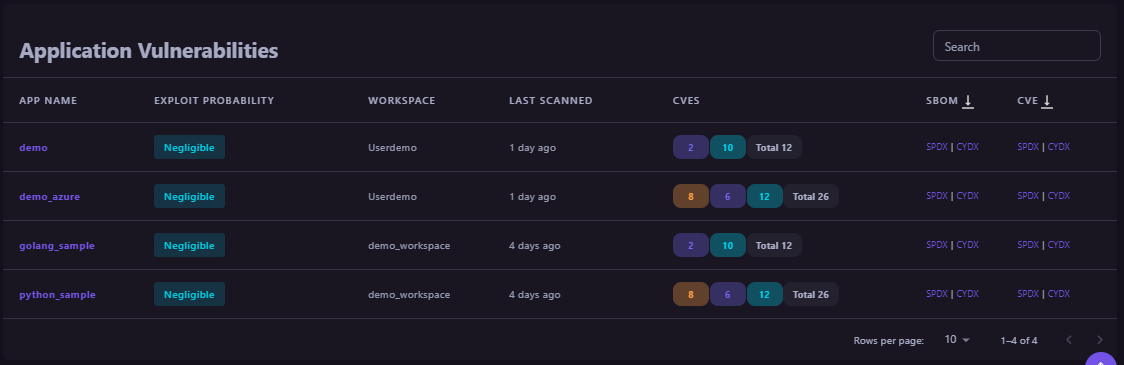
Task: Click the Negligible badge in python_sample row
Action: [189, 294]
